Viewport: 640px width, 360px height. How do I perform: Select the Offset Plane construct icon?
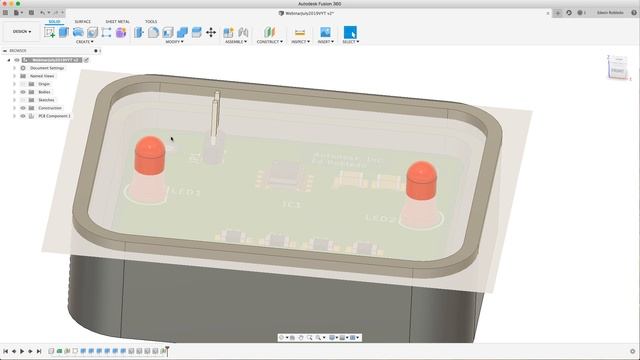pyautogui.click(x=269, y=32)
